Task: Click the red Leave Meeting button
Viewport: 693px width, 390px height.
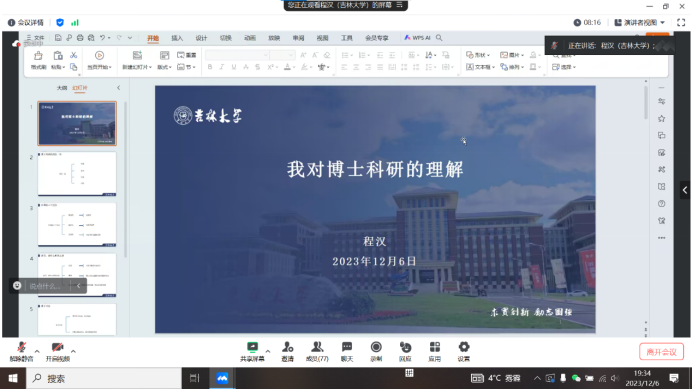Action: (x=661, y=352)
